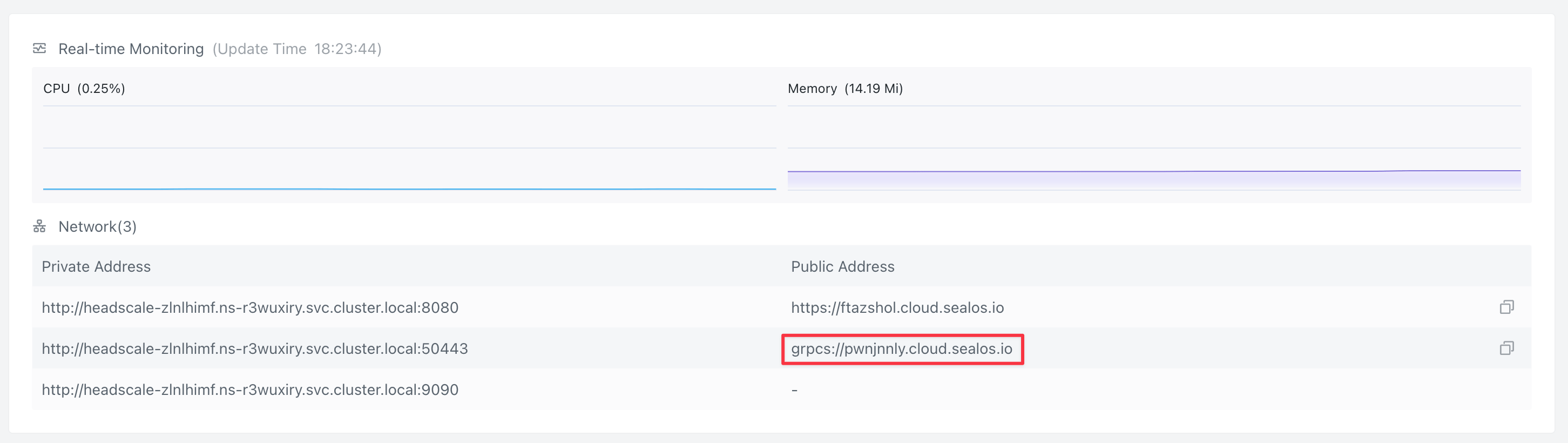Click the Real-time Monitoring heading
This screenshot has width=1568, height=443.
(x=131, y=49)
